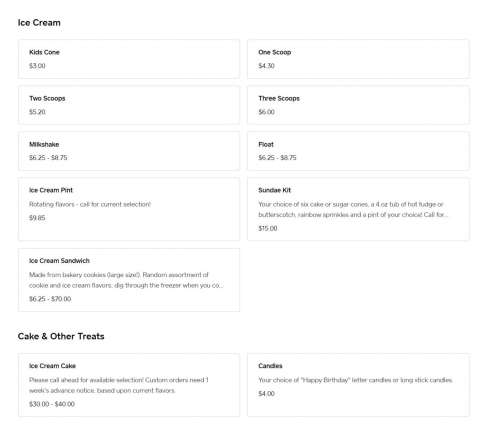Open the Three Scoops item card

coord(358,105)
